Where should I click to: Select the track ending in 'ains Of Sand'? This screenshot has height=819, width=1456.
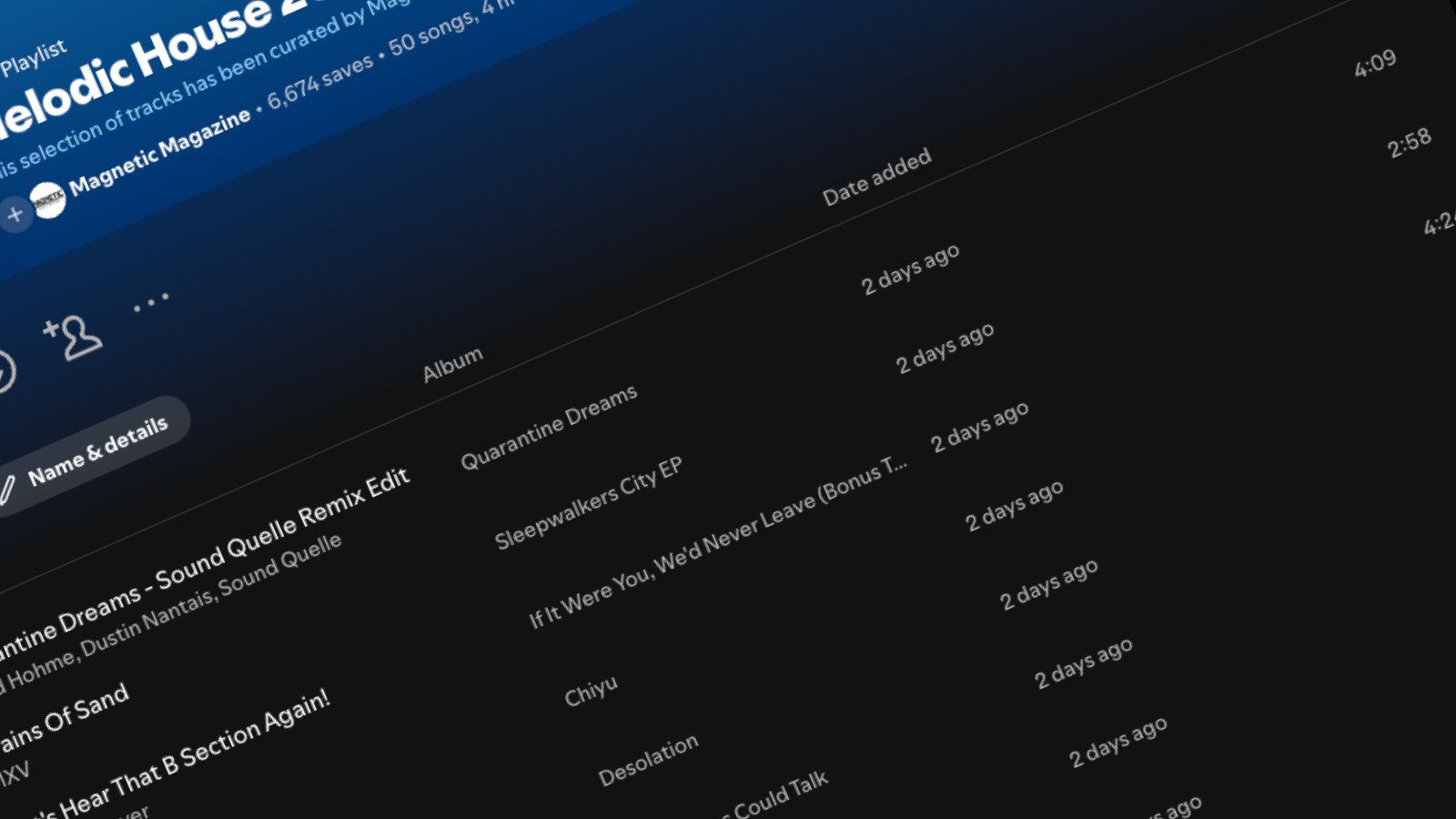tap(64, 719)
